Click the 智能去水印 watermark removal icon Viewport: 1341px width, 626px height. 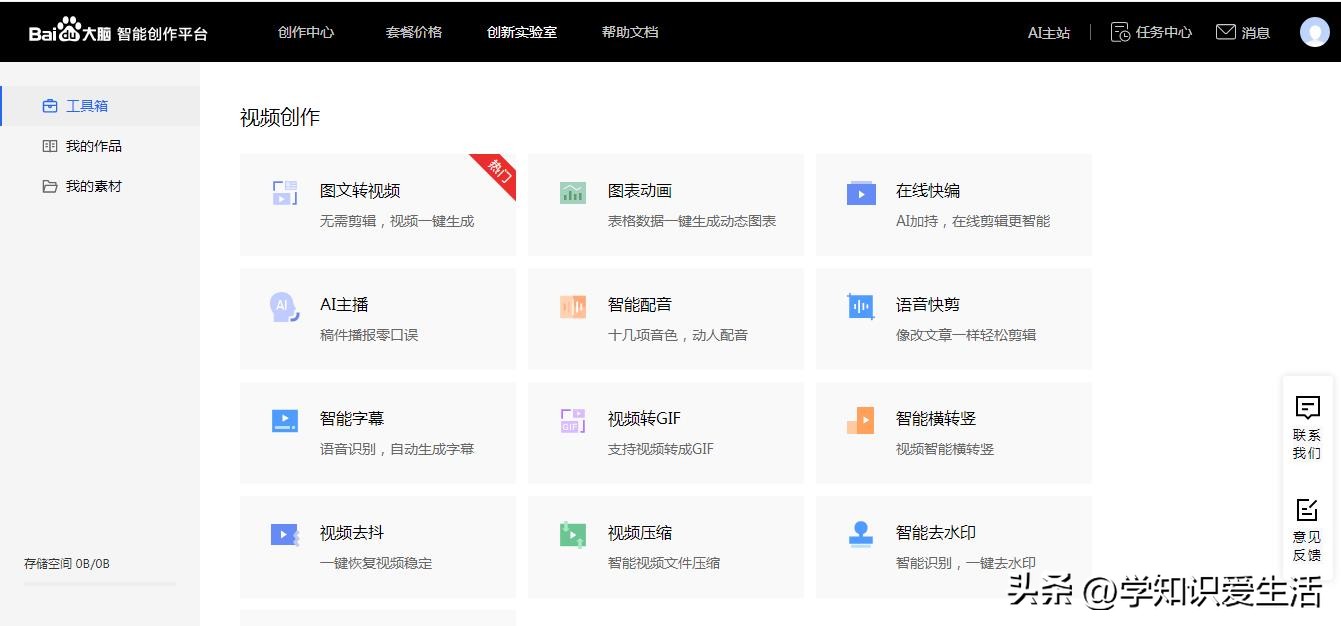tap(861, 533)
